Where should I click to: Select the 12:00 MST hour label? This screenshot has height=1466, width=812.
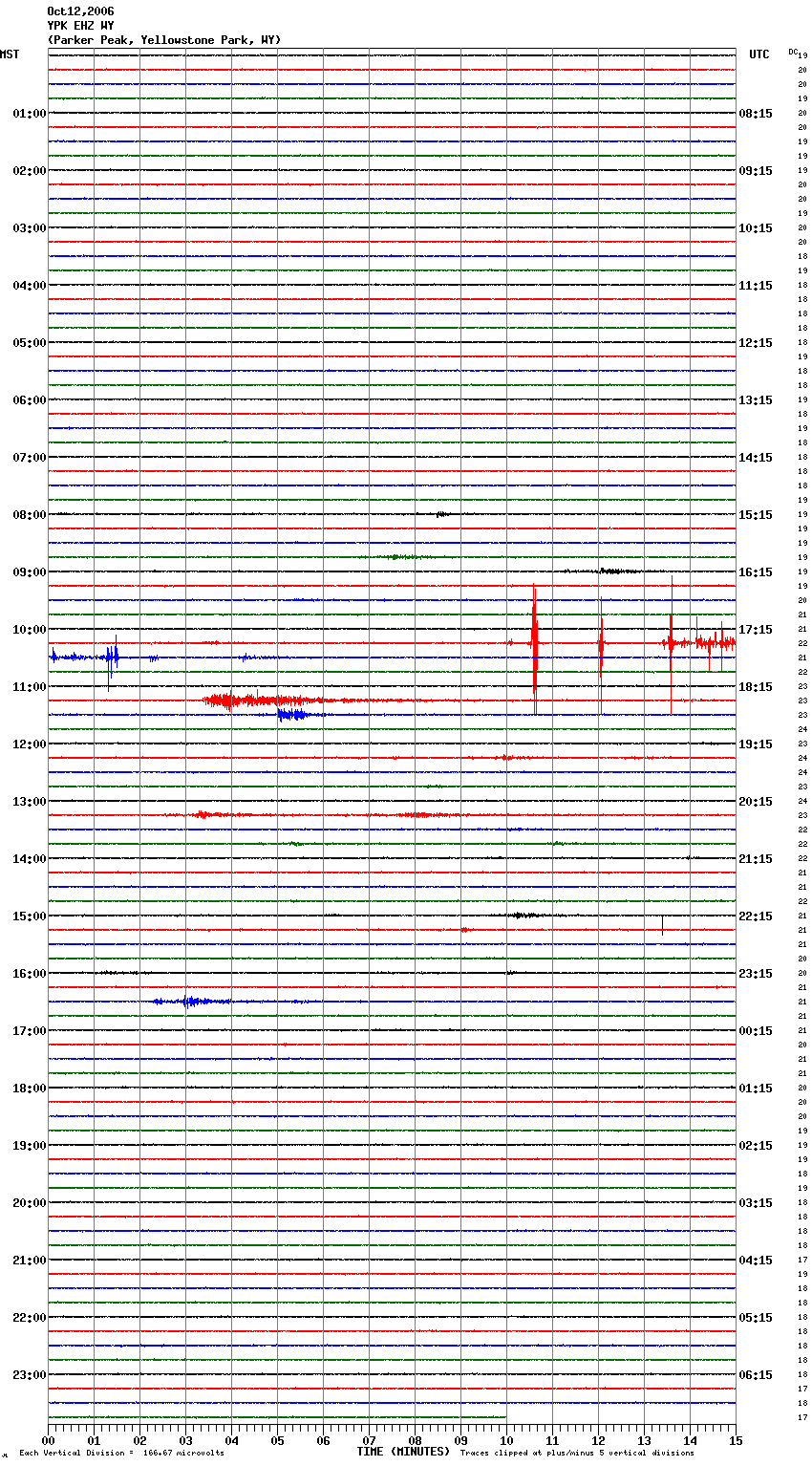click(29, 744)
